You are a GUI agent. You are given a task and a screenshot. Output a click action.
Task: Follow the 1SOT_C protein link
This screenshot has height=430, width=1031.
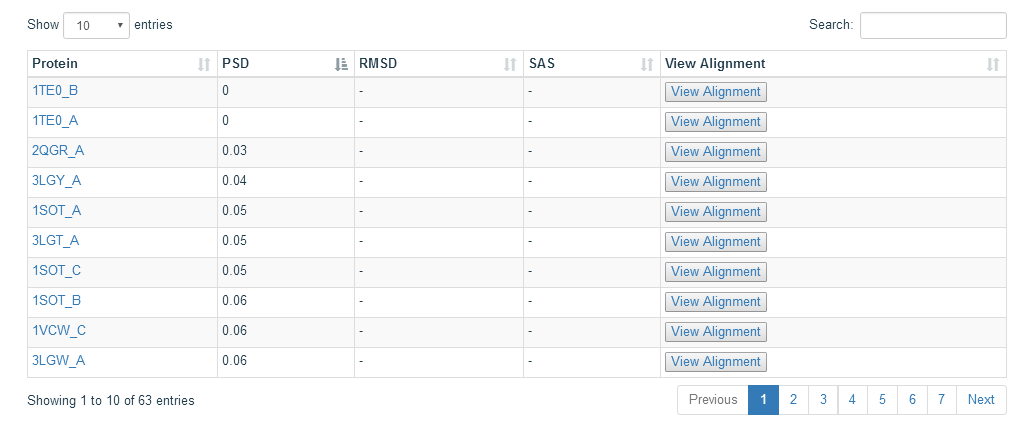(57, 270)
